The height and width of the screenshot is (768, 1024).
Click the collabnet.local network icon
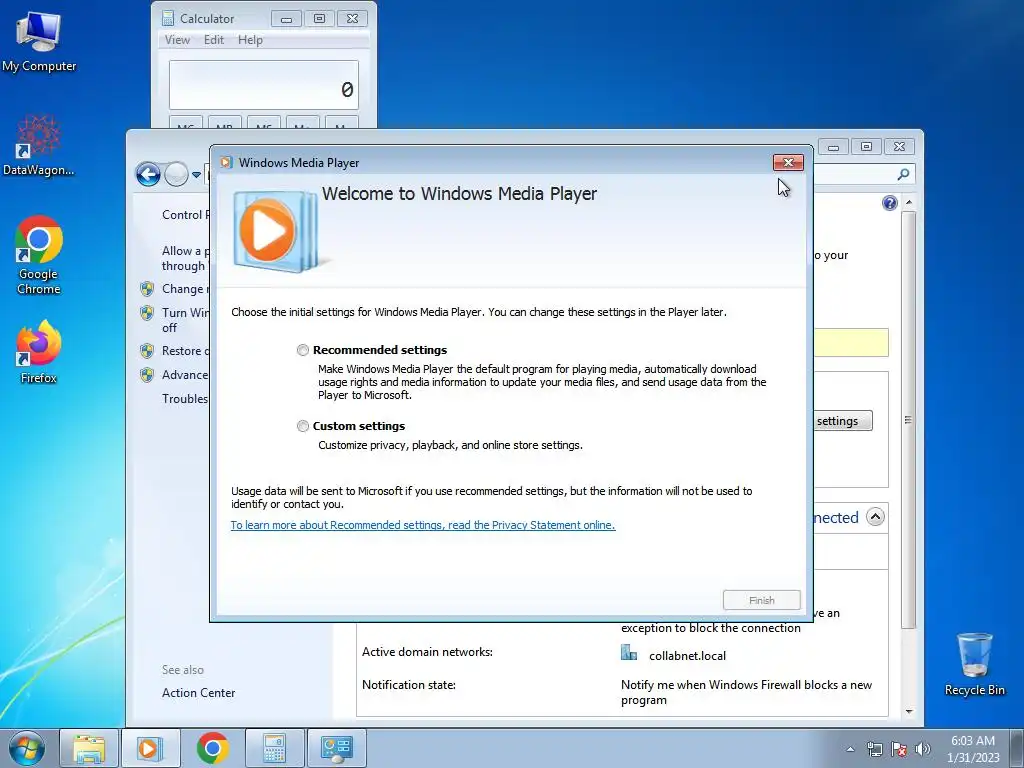pos(629,652)
